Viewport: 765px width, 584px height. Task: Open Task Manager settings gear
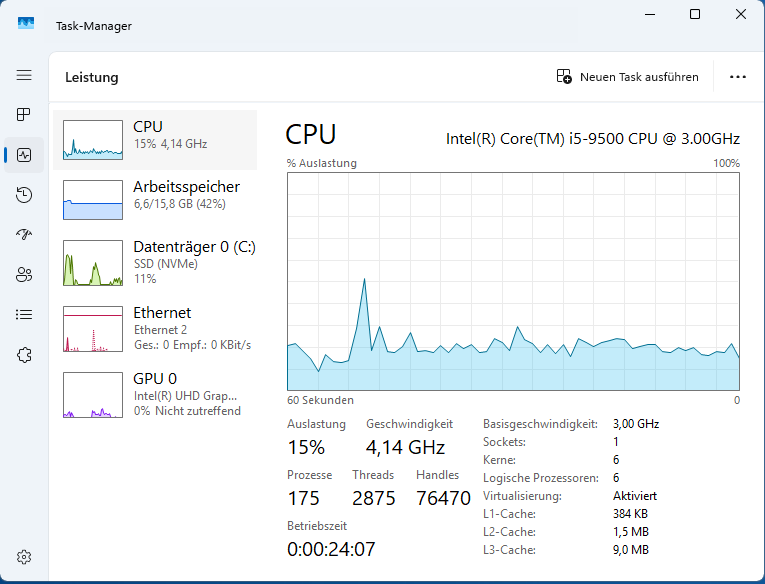[x=24, y=557]
